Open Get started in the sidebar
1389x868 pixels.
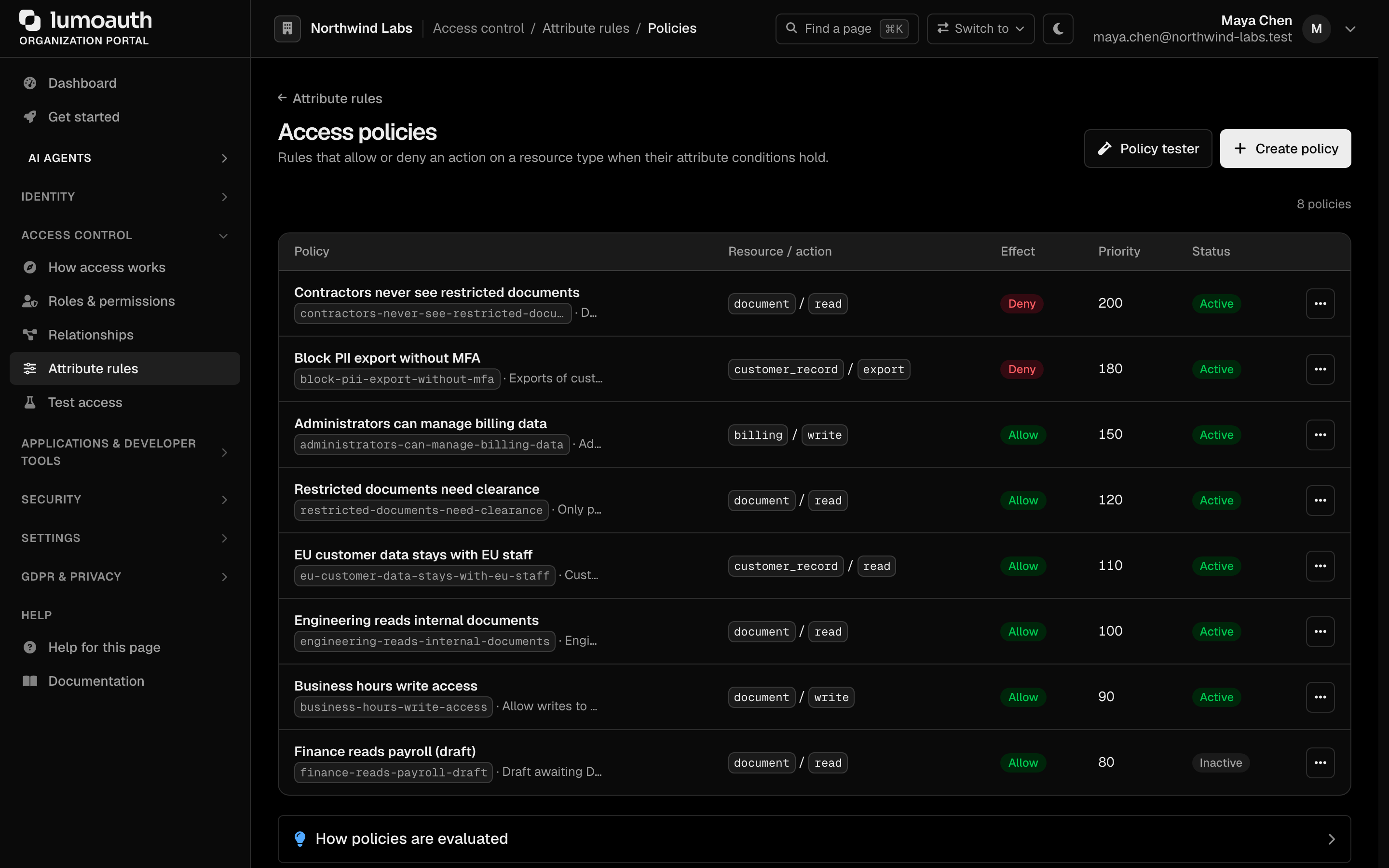pyautogui.click(x=125, y=117)
